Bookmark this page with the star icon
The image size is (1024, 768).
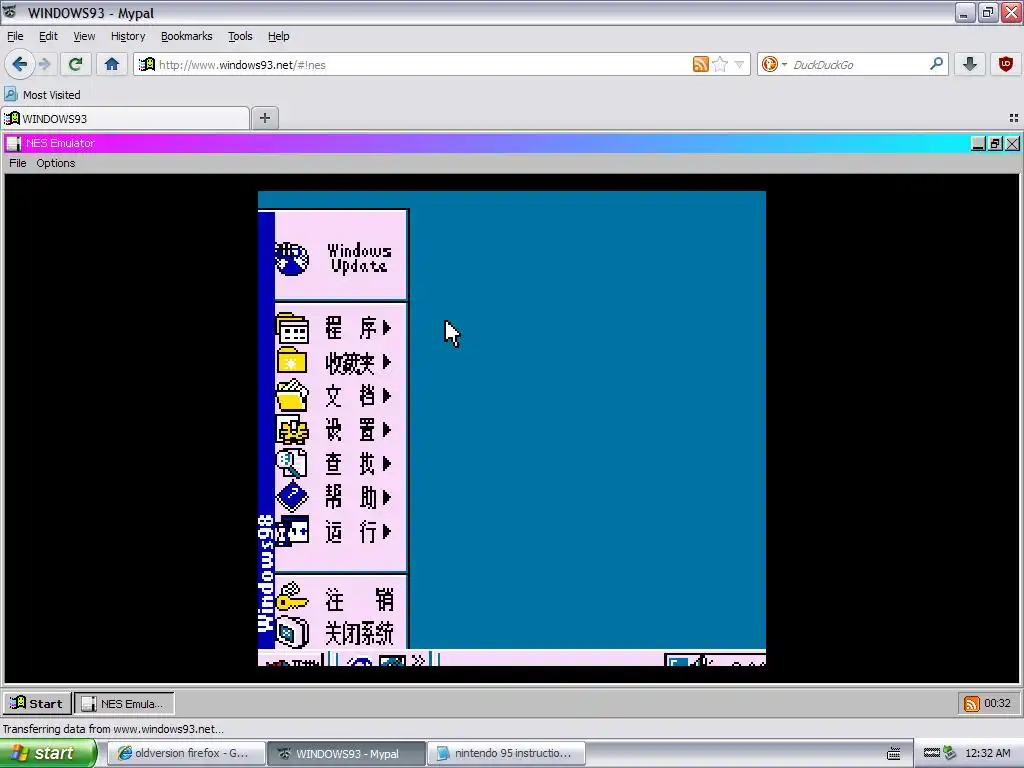pos(720,64)
